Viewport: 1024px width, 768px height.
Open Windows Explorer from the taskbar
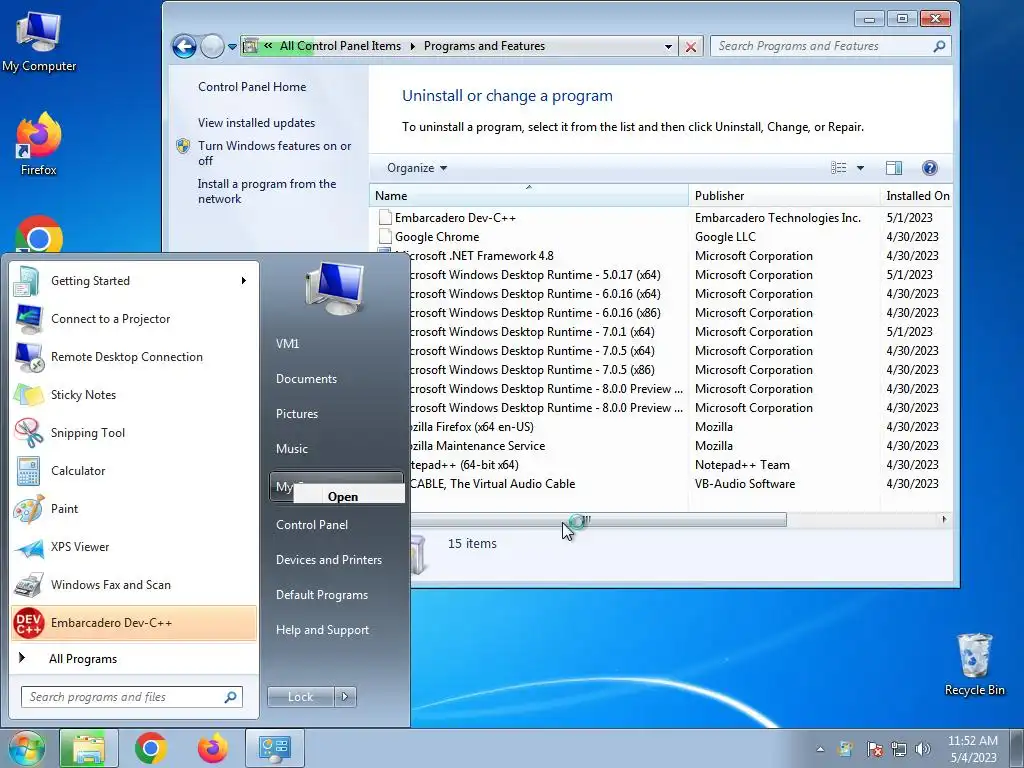point(89,748)
